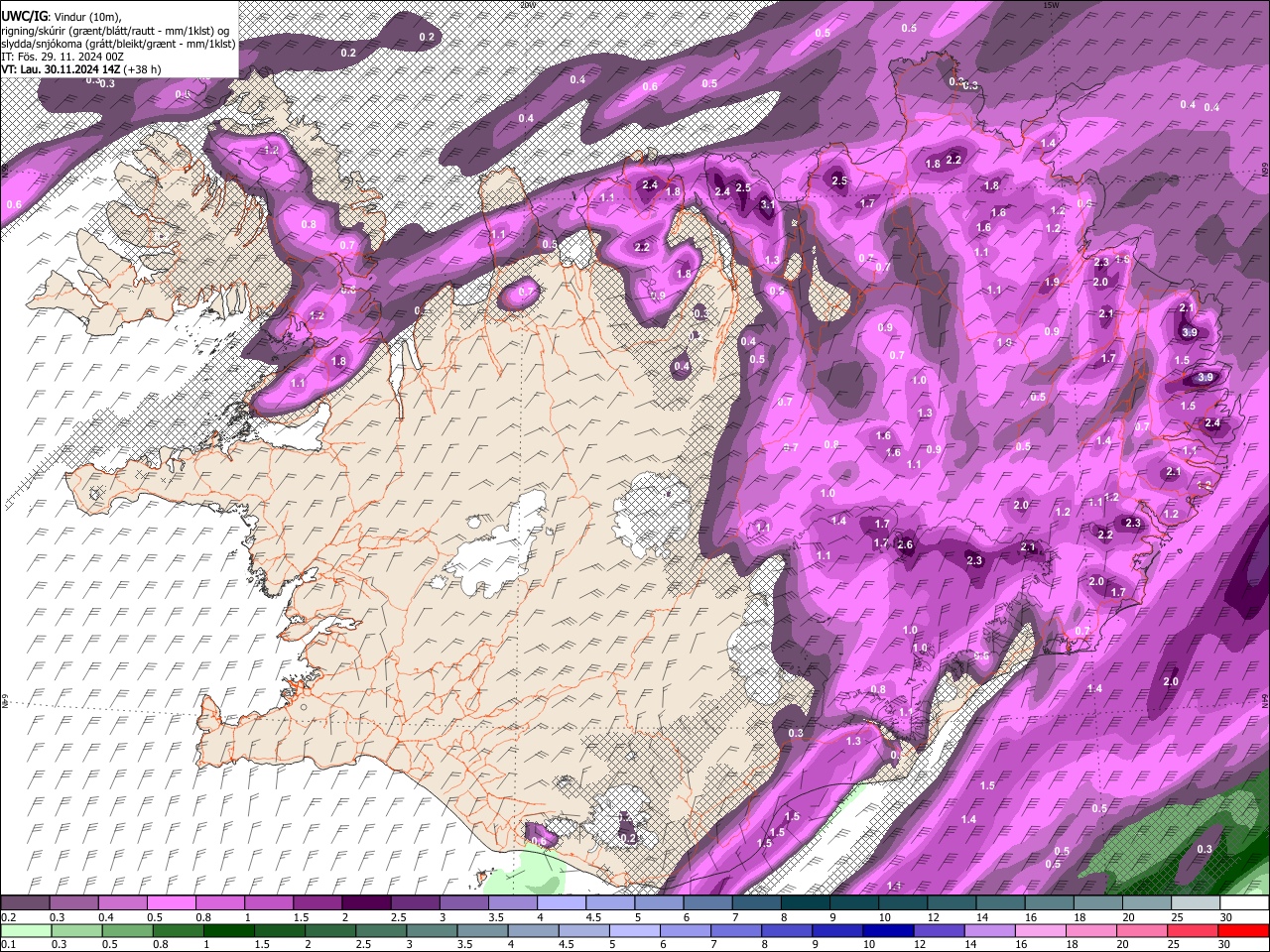Select the bright pink 0.5–0.8 upper legend swatch
The width and height of the screenshot is (1270, 952).
(172, 903)
